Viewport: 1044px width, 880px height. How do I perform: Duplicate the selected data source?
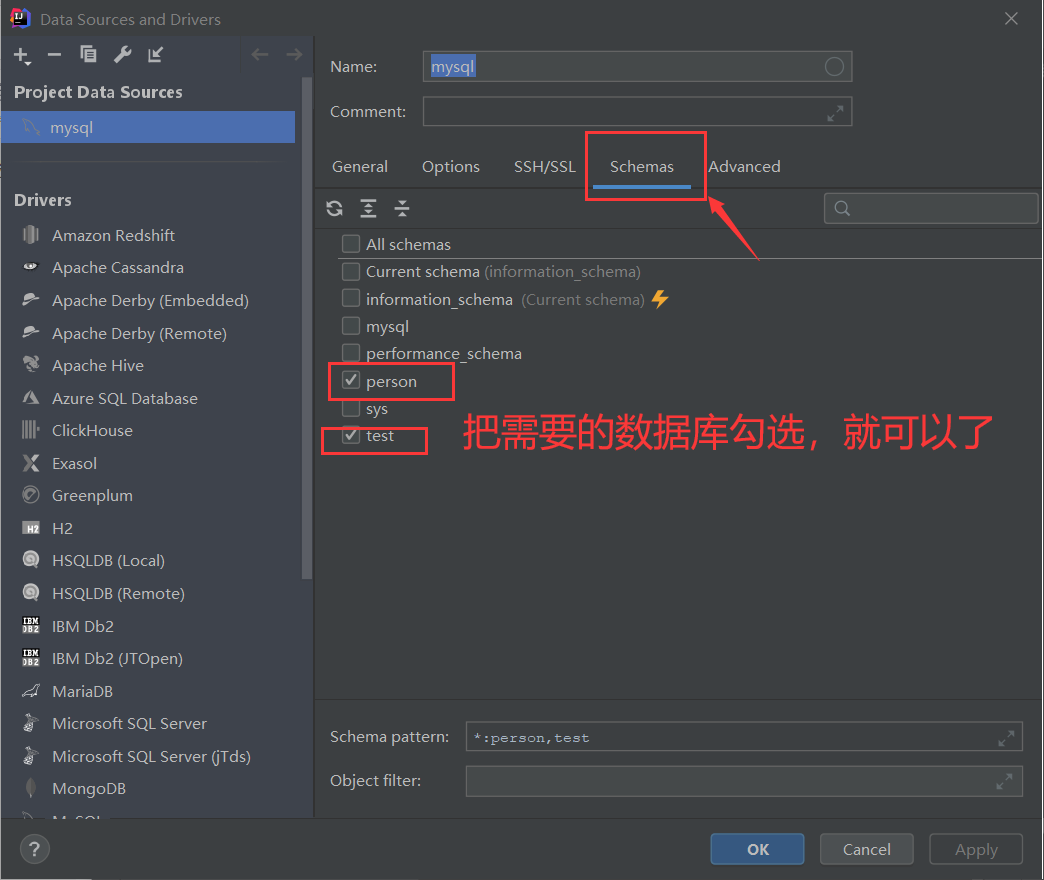click(x=88, y=54)
